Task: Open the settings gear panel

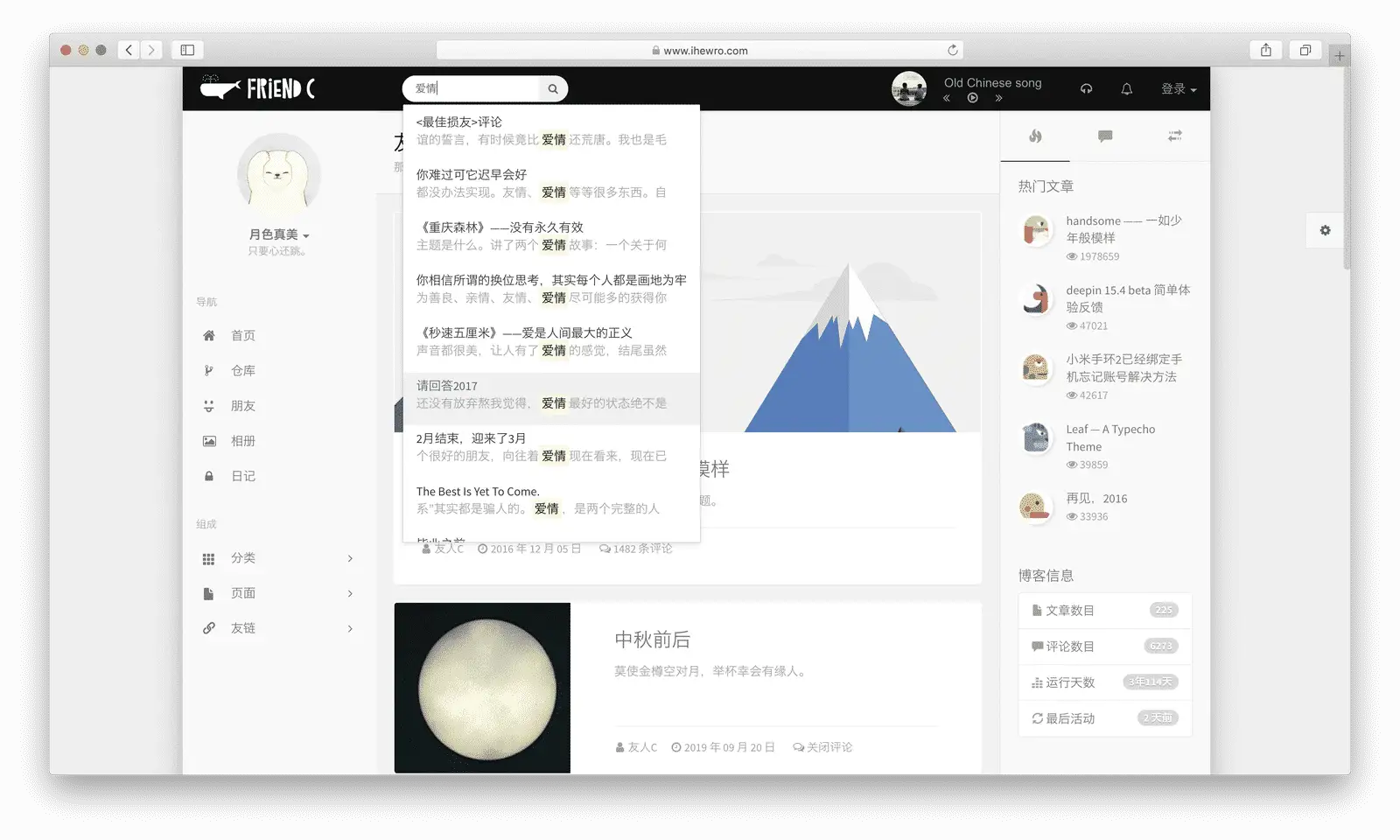Action: pyautogui.click(x=1325, y=230)
